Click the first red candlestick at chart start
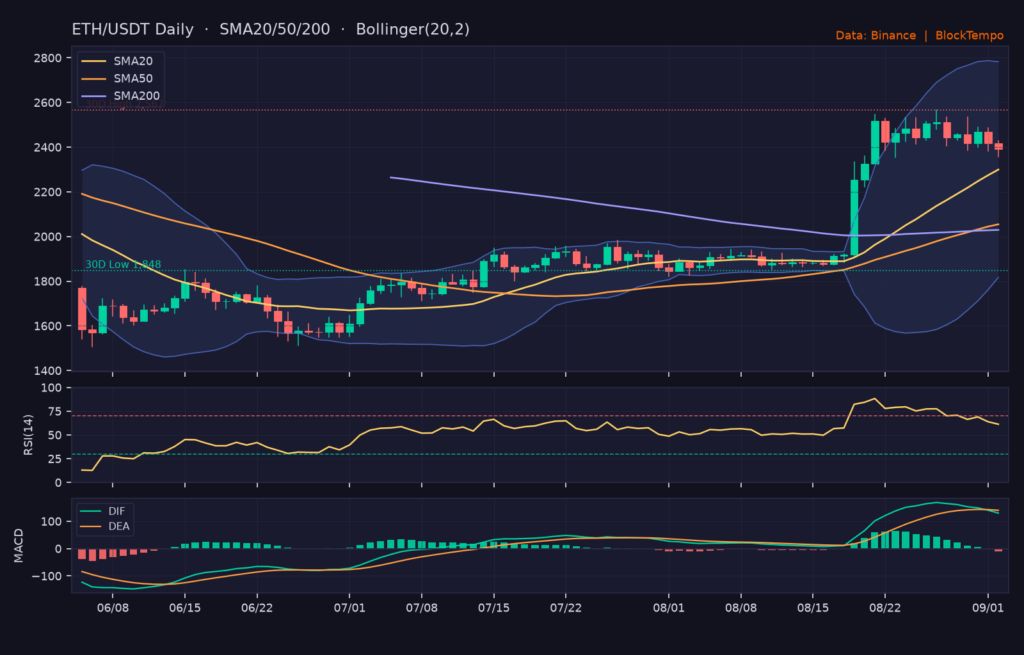The image size is (1024, 655). click(82, 309)
